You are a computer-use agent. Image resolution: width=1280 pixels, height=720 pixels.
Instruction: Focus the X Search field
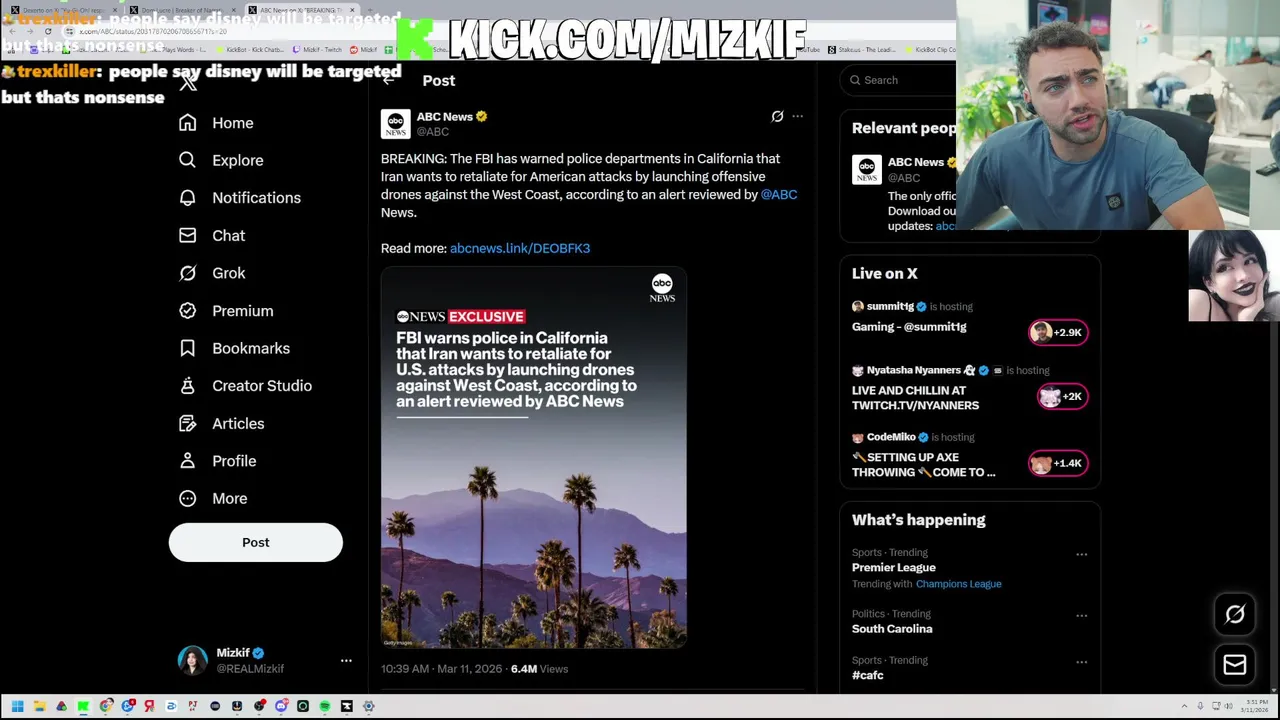tap(900, 80)
